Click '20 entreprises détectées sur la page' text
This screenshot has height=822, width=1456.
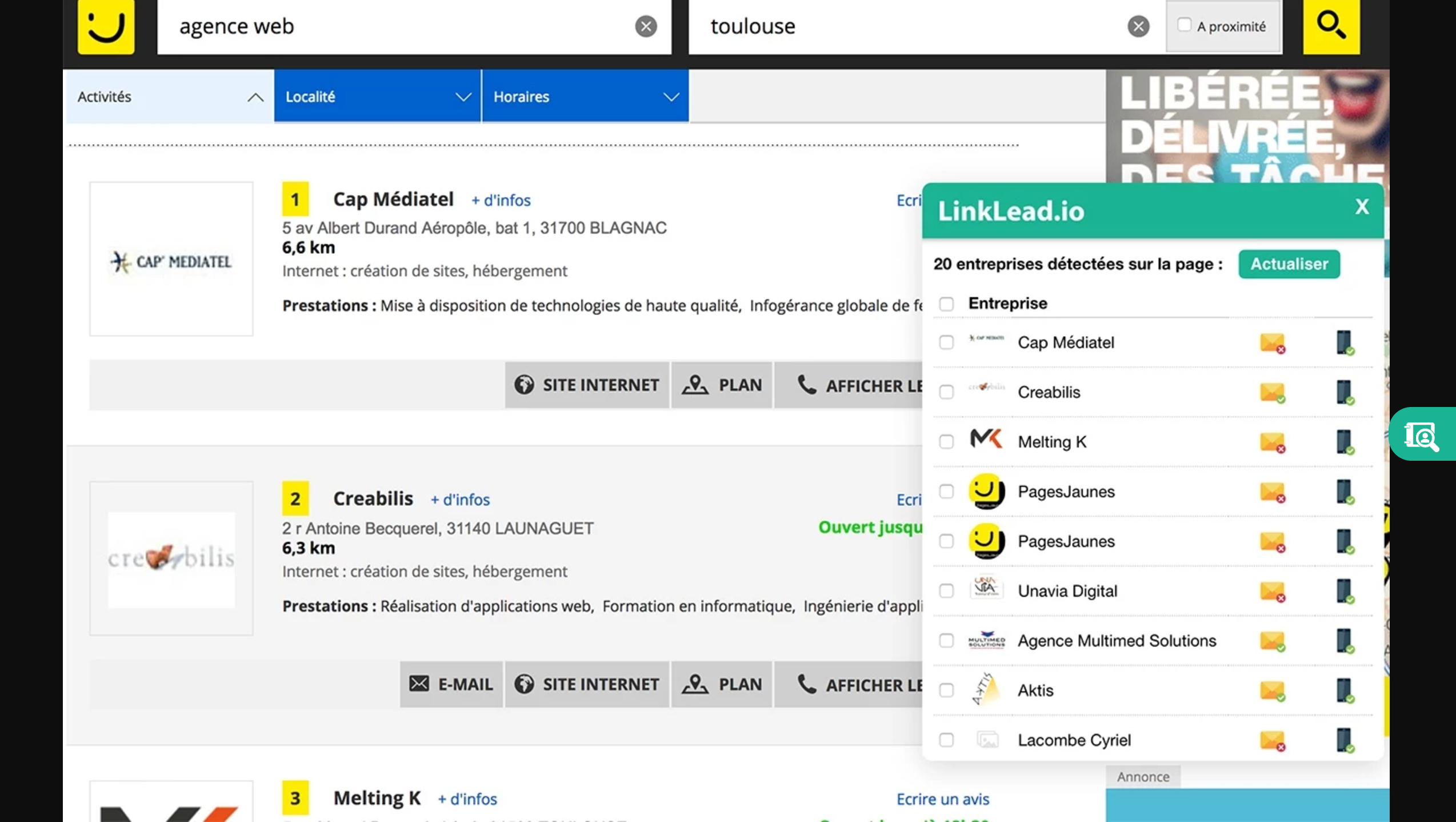point(1078,264)
